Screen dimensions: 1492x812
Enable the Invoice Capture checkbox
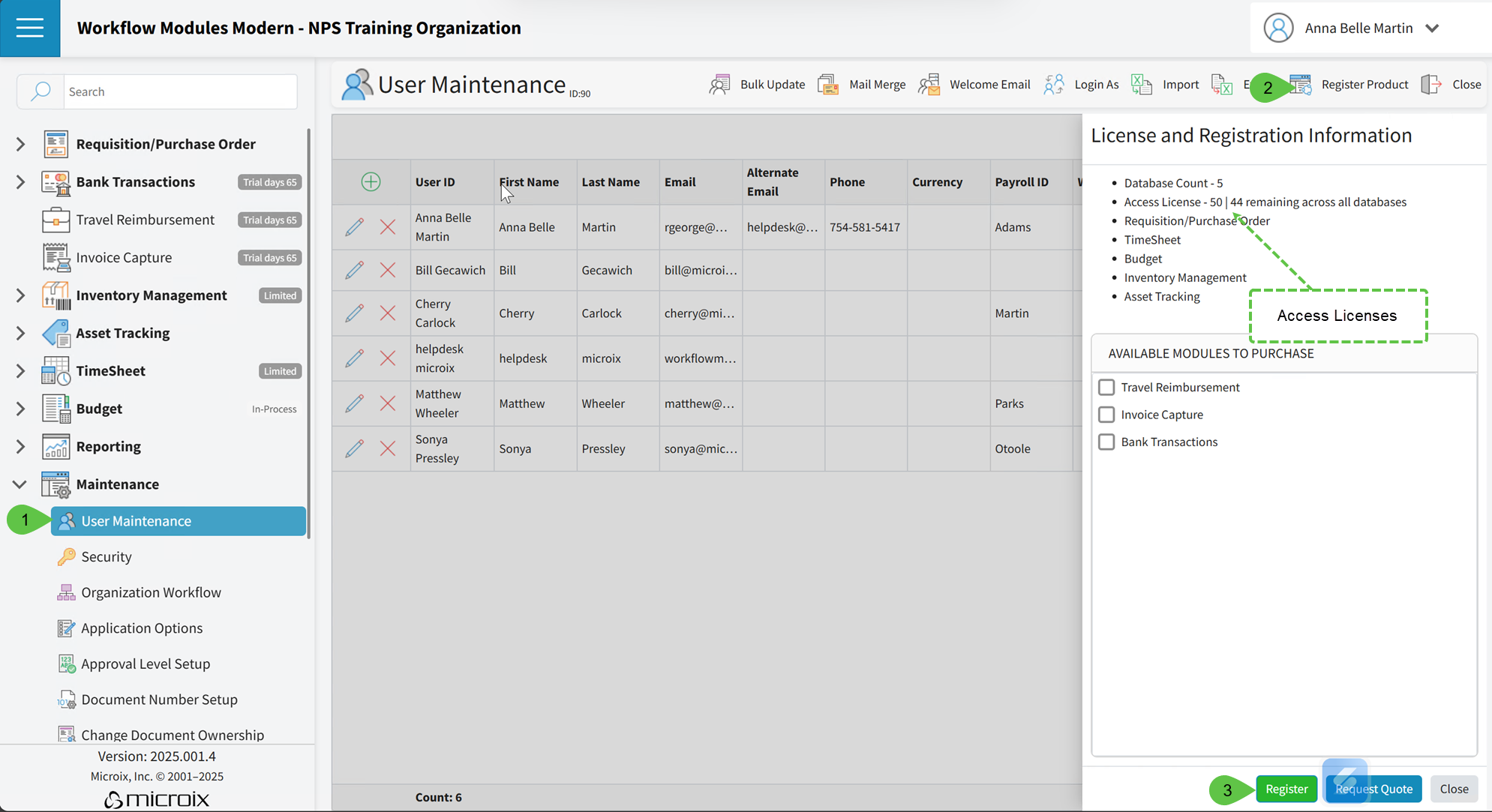1106,415
